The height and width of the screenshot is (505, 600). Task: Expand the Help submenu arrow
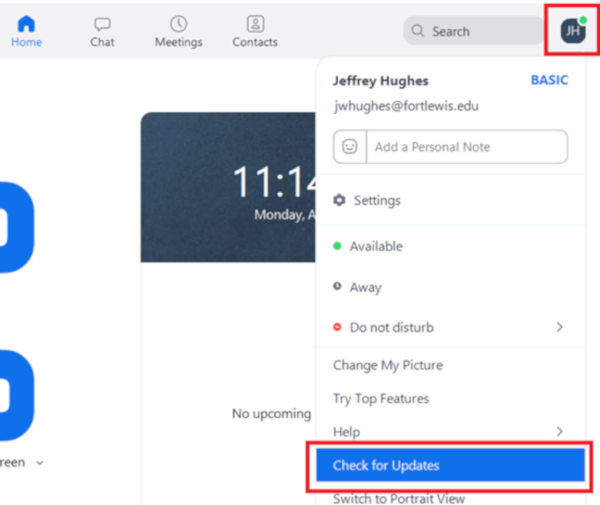pos(559,431)
